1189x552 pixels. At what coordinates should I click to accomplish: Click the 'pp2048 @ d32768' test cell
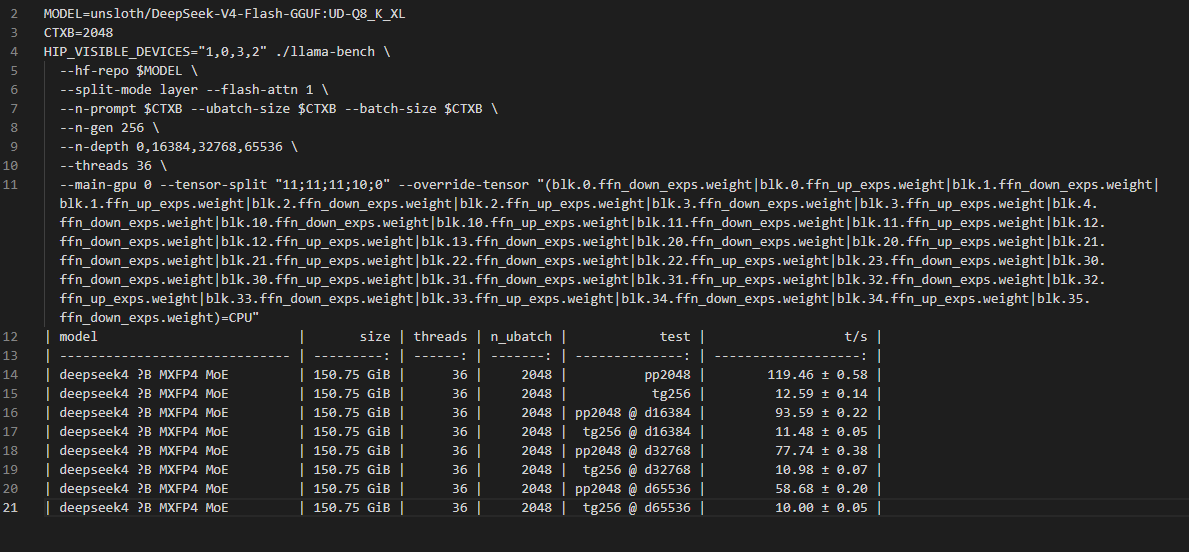tap(633, 450)
